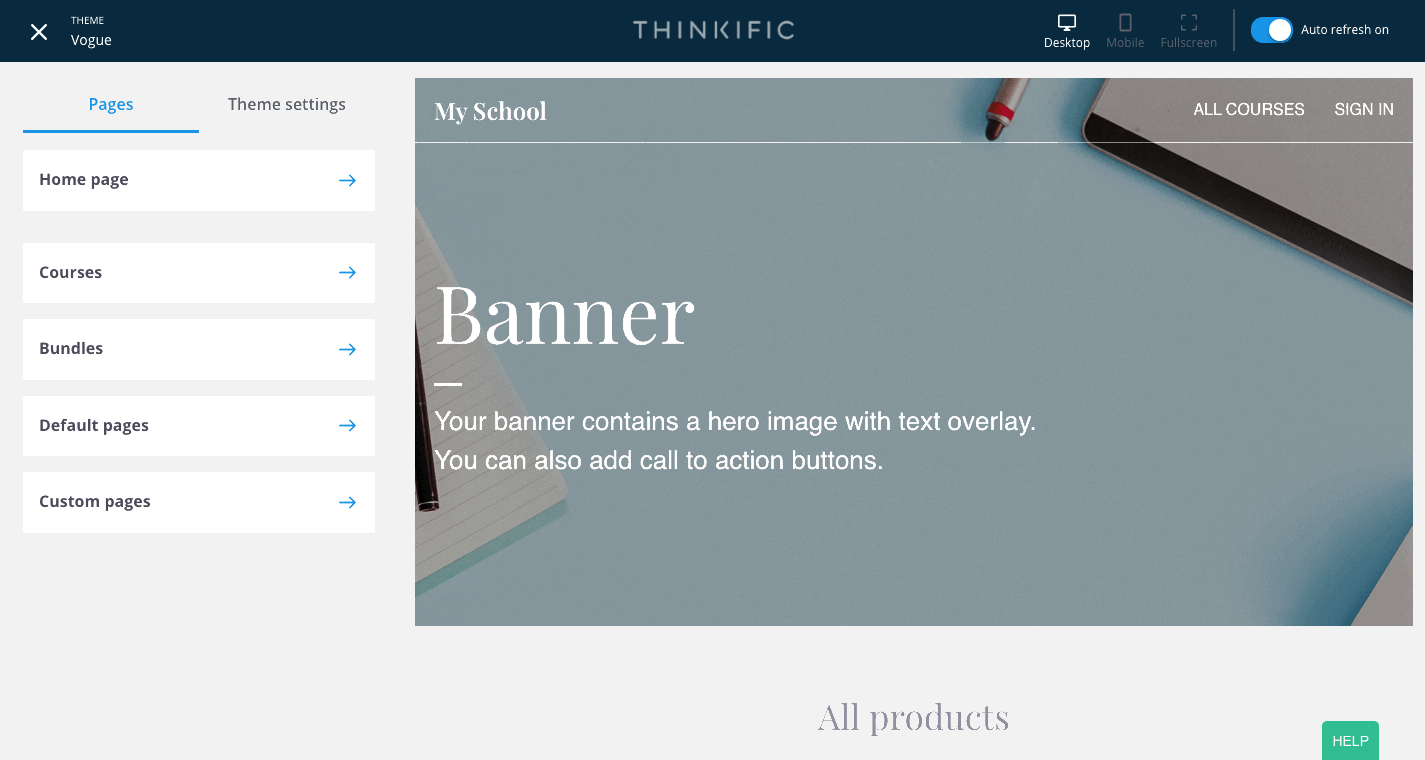Click the Banner heading in preview
The height and width of the screenshot is (760, 1425).
coord(564,314)
